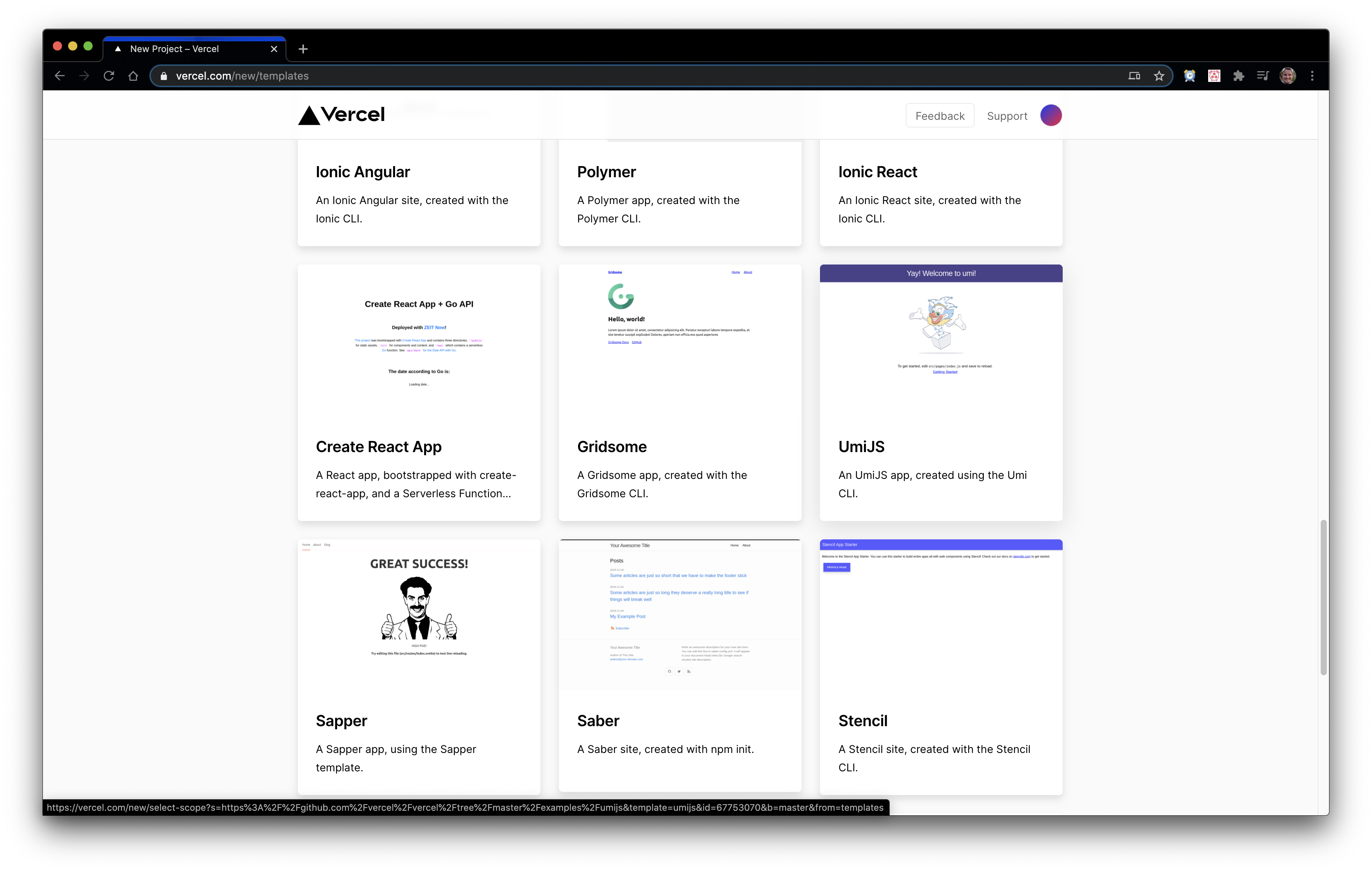Select the Create React App title

click(x=379, y=447)
